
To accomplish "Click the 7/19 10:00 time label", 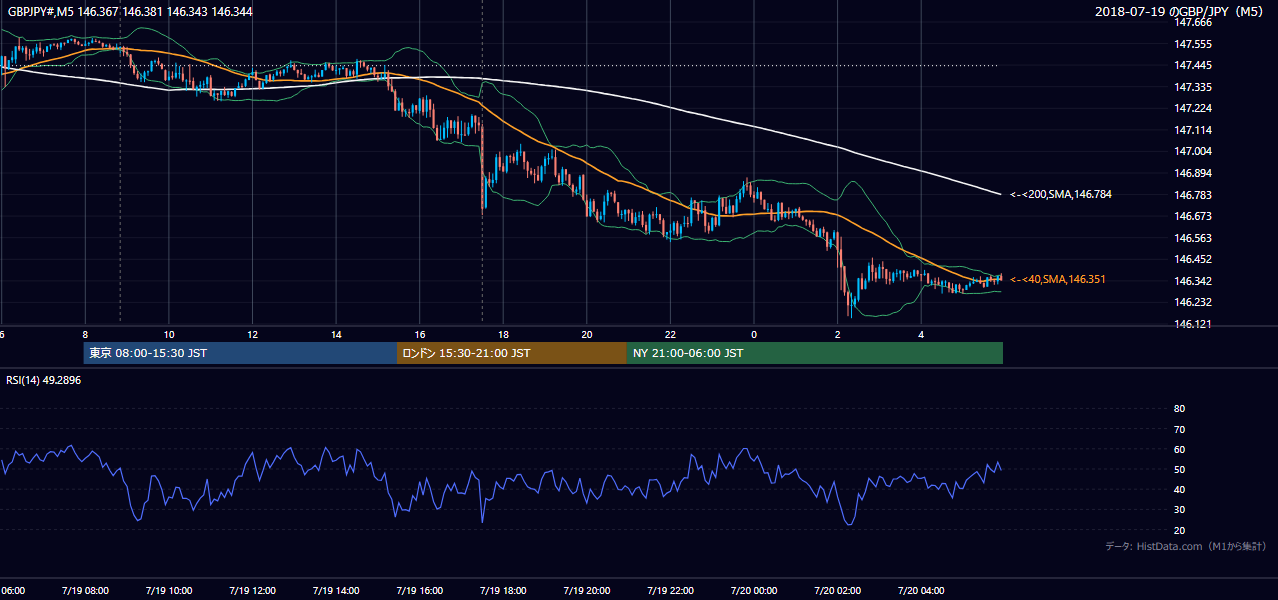I will (167, 591).
